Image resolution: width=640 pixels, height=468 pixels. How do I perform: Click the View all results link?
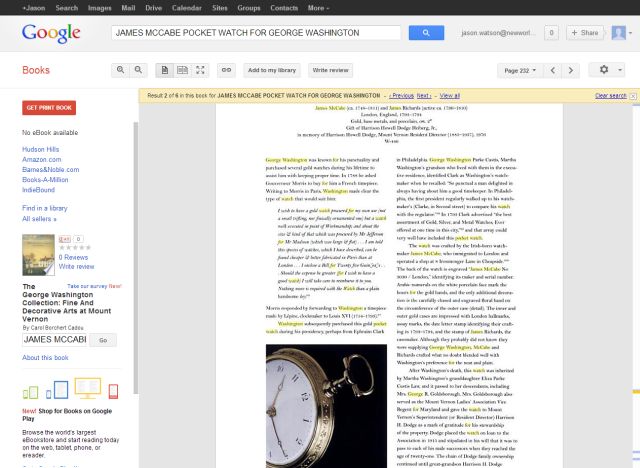(x=450, y=95)
